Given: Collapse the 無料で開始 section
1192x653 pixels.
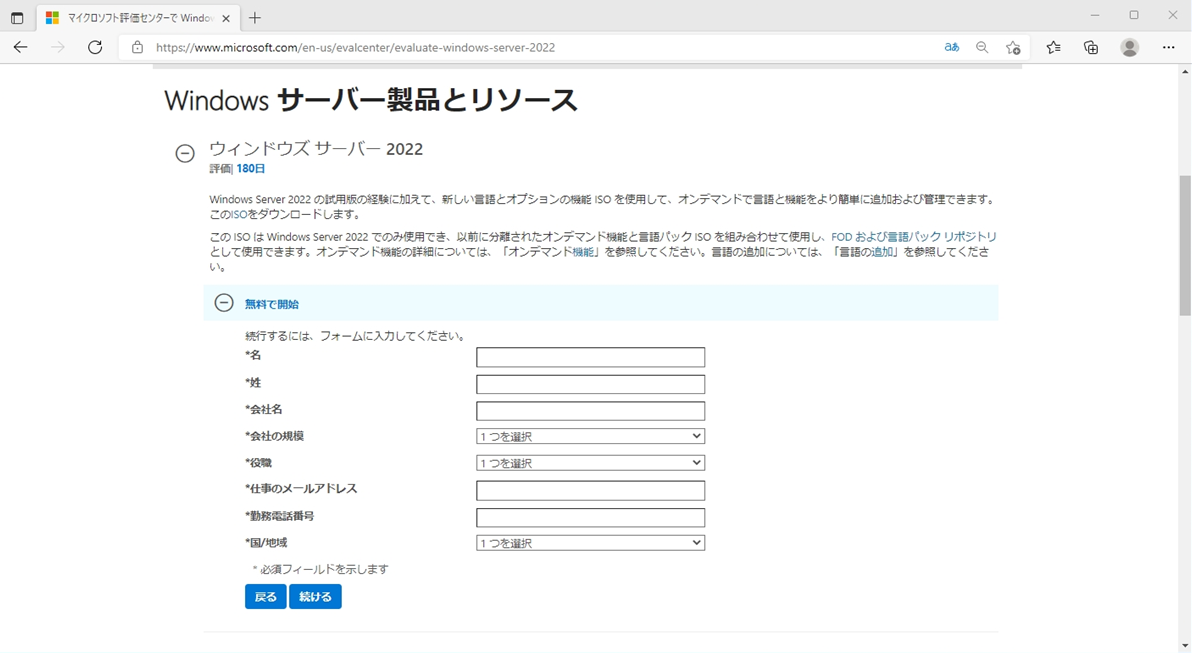Looking at the screenshot, I should tap(224, 303).
